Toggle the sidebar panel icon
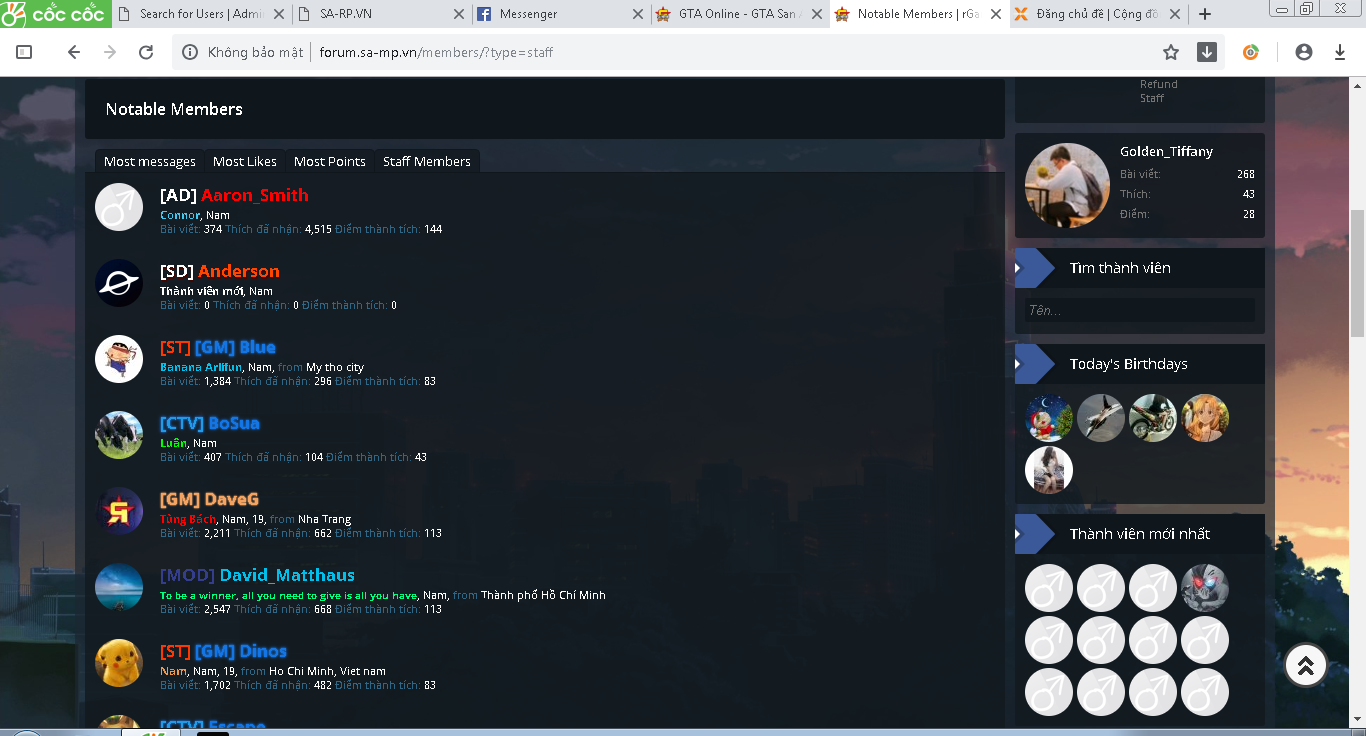Viewport: 1366px width, 736px height. [25, 52]
